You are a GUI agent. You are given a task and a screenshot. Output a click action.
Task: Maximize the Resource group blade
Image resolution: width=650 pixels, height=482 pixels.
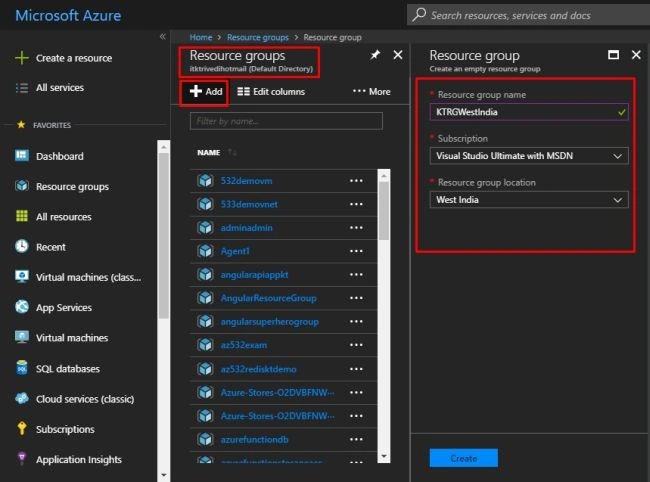614,55
